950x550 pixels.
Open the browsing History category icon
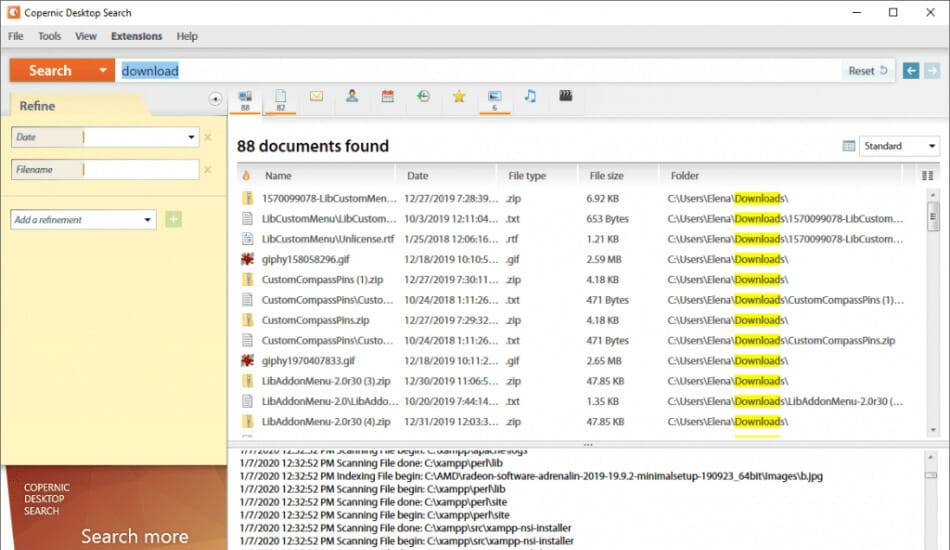[x=424, y=96]
